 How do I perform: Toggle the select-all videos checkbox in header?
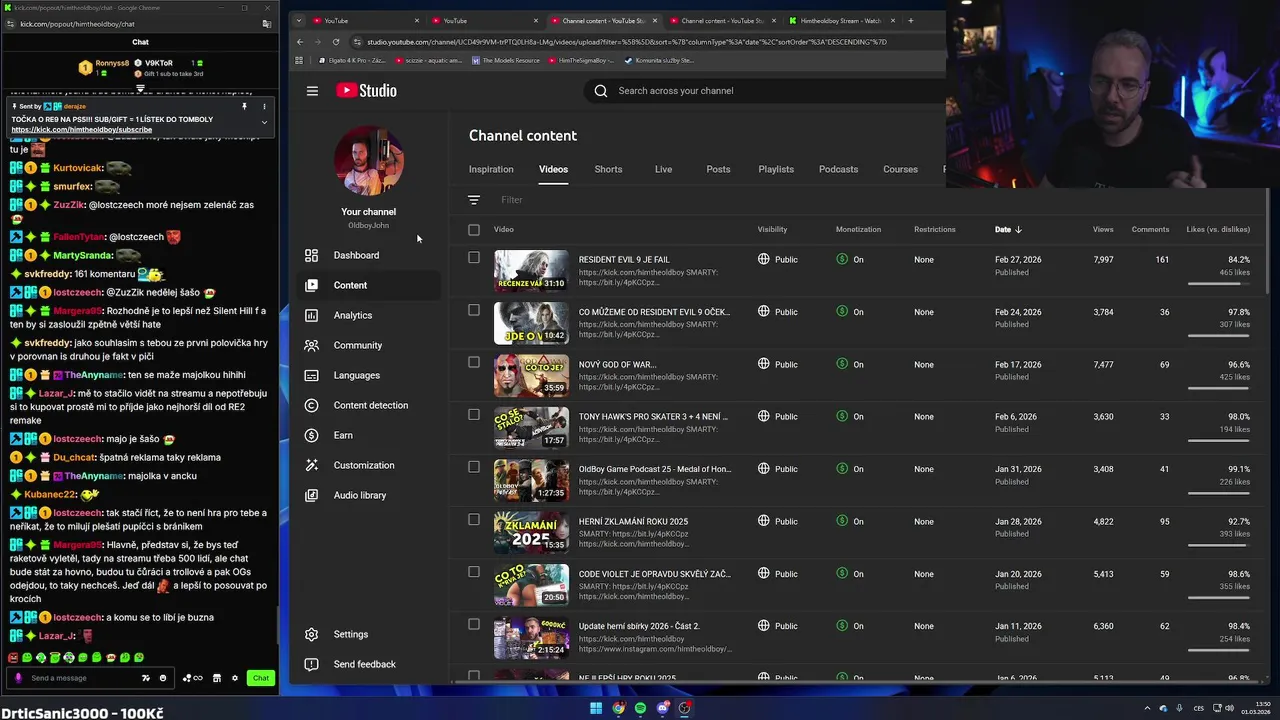[474, 230]
